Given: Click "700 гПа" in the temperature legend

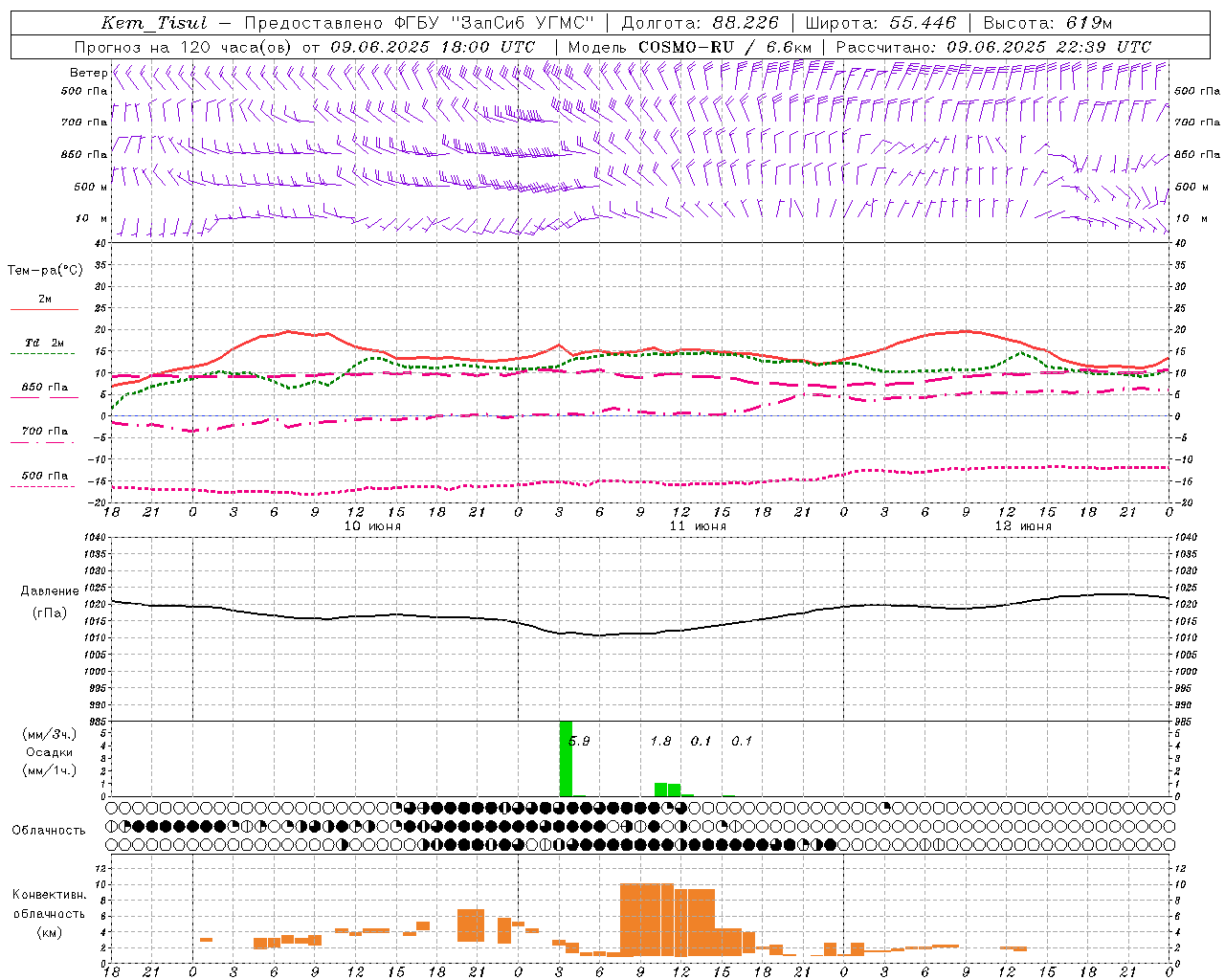Looking at the screenshot, I should pyautogui.click(x=45, y=431).
